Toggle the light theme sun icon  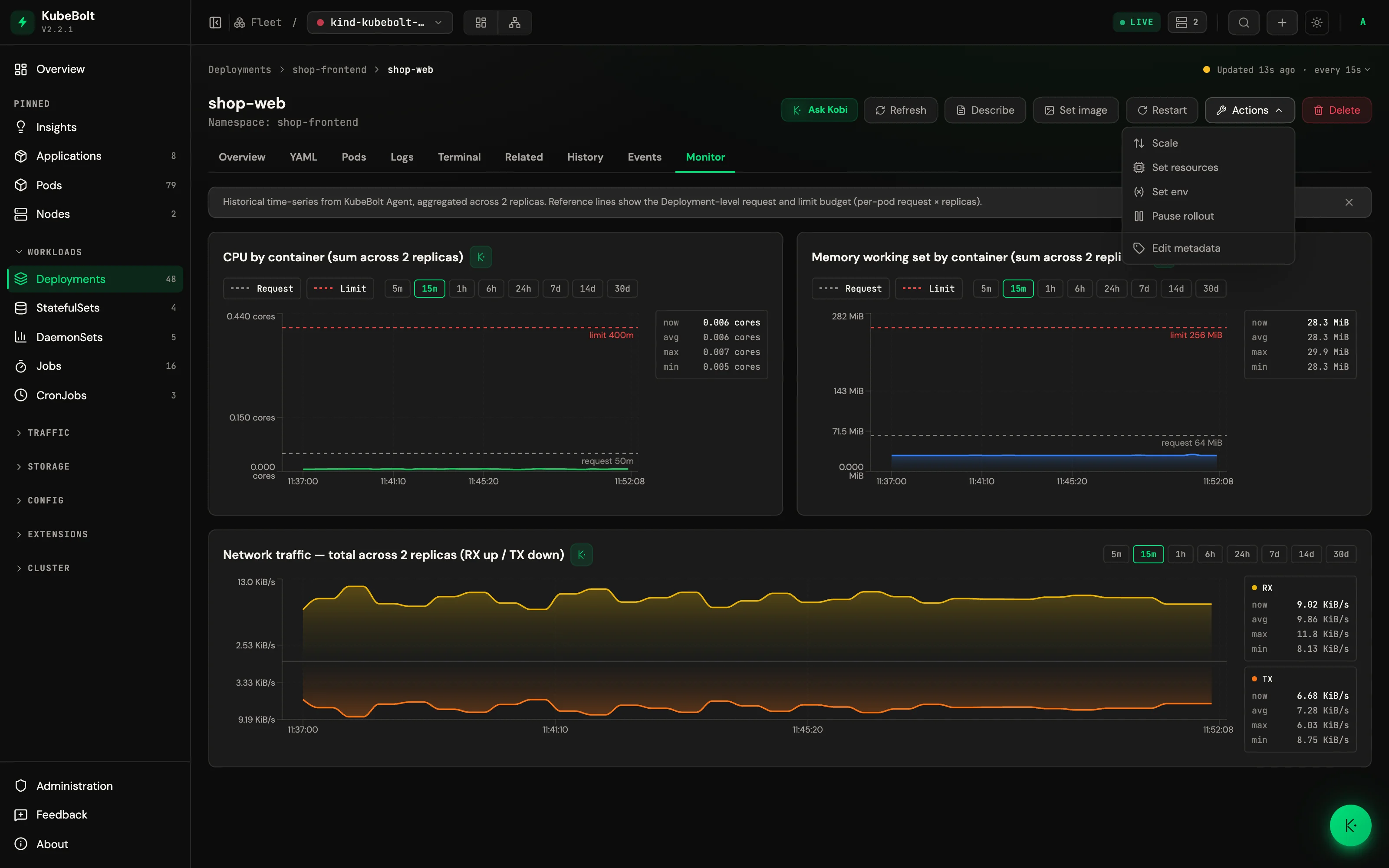pos(1317,23)
